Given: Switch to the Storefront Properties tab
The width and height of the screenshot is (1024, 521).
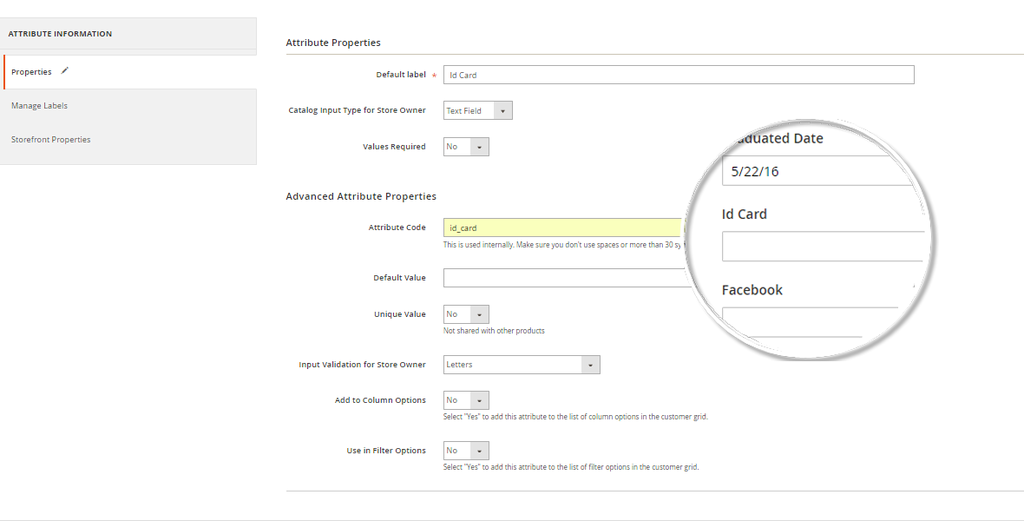Looking at the screenshot, I should (x=51, y=140).
